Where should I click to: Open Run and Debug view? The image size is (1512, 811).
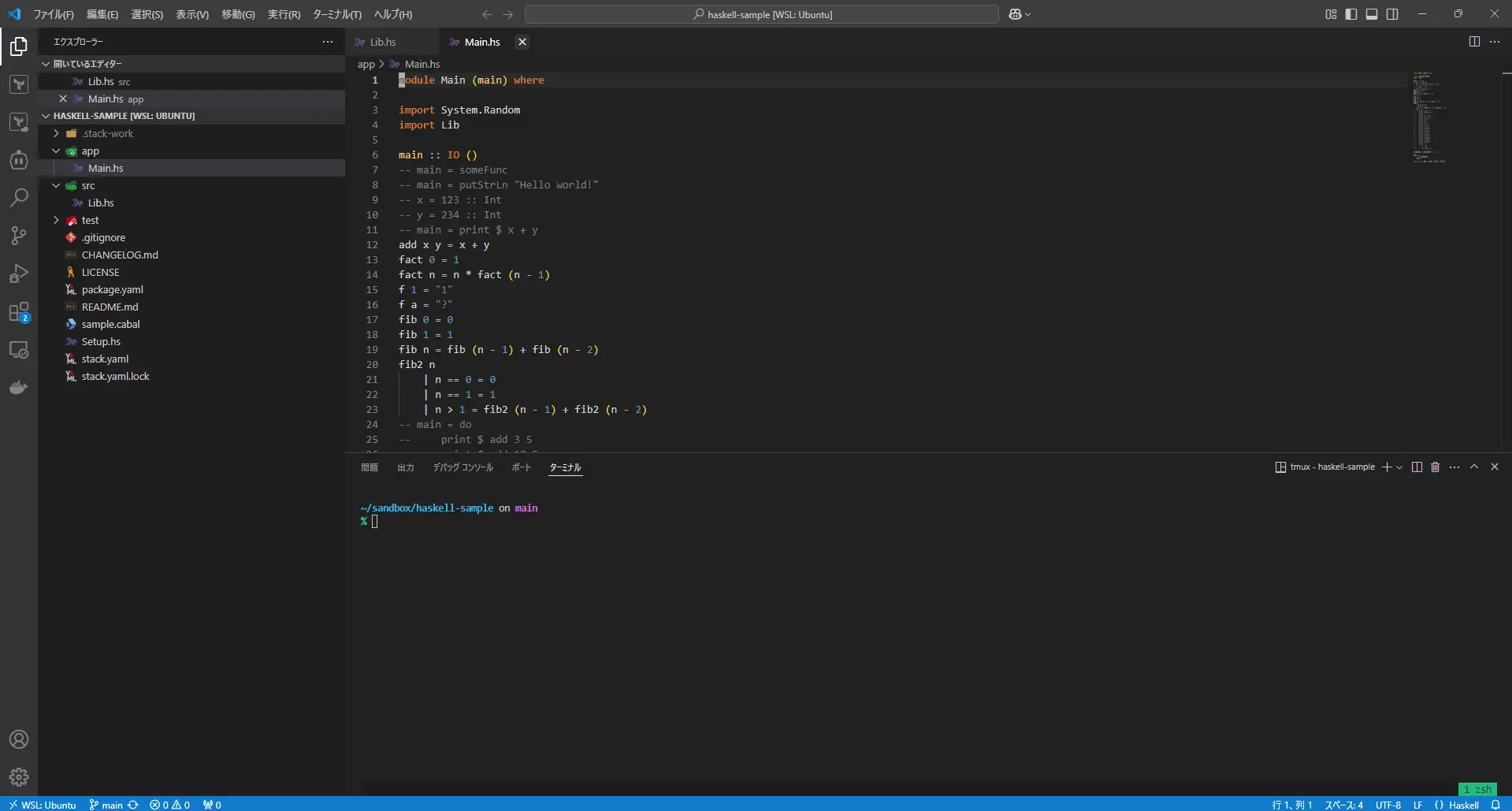click(19, 273)
